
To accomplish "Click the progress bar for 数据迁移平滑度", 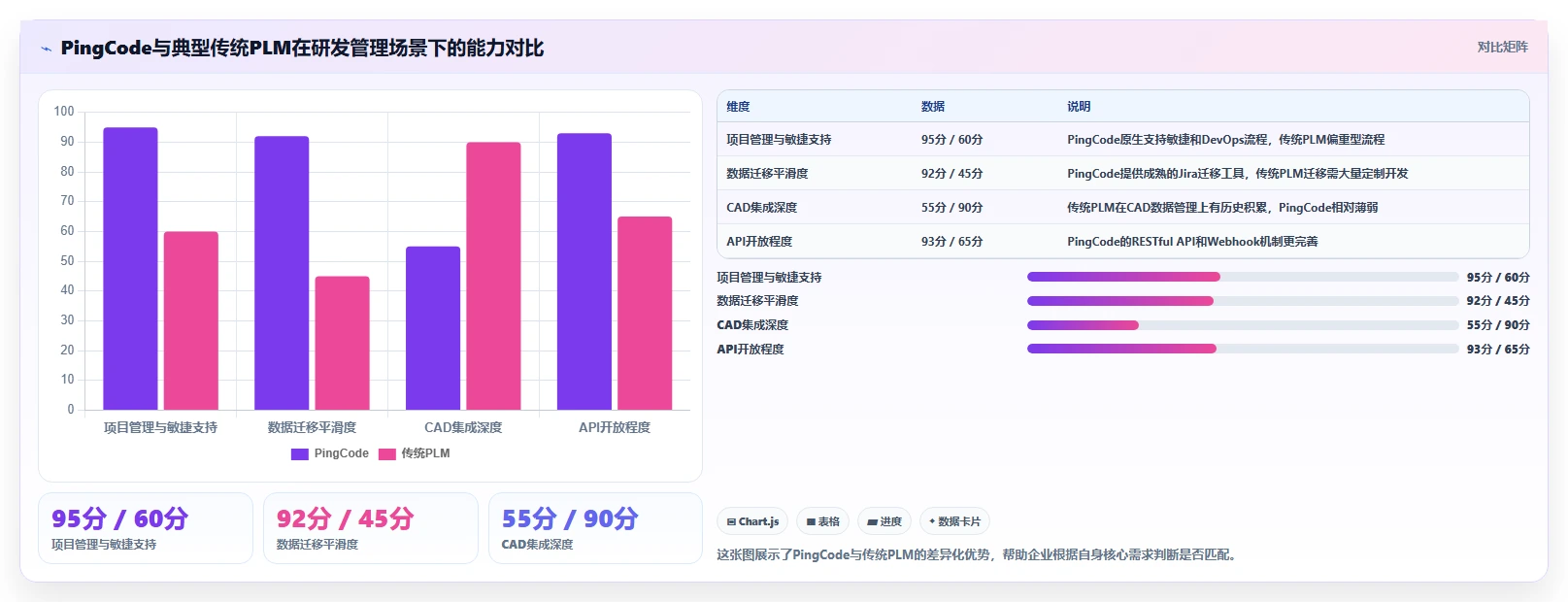I will click(x=1243, y=301).
